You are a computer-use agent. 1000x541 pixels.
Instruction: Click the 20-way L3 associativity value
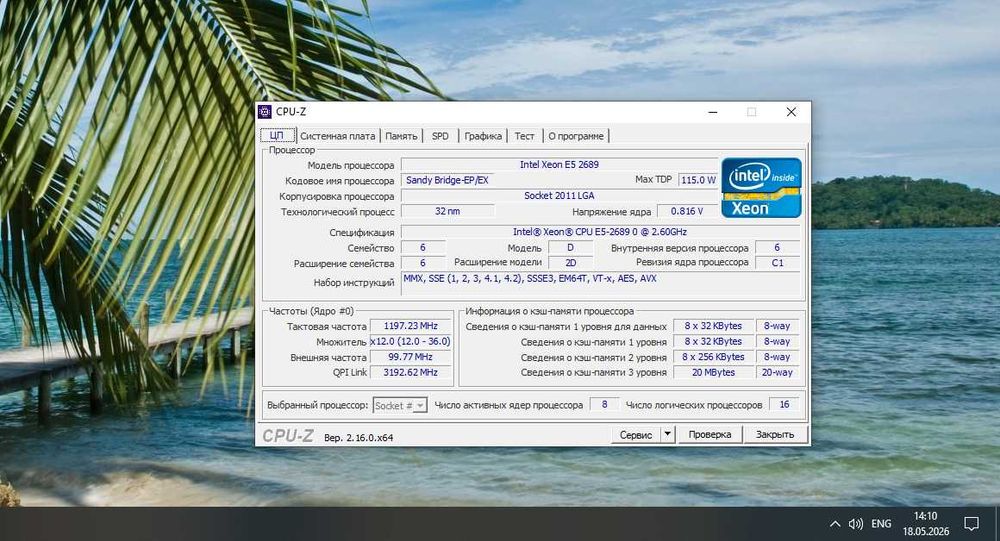[777, 373]
